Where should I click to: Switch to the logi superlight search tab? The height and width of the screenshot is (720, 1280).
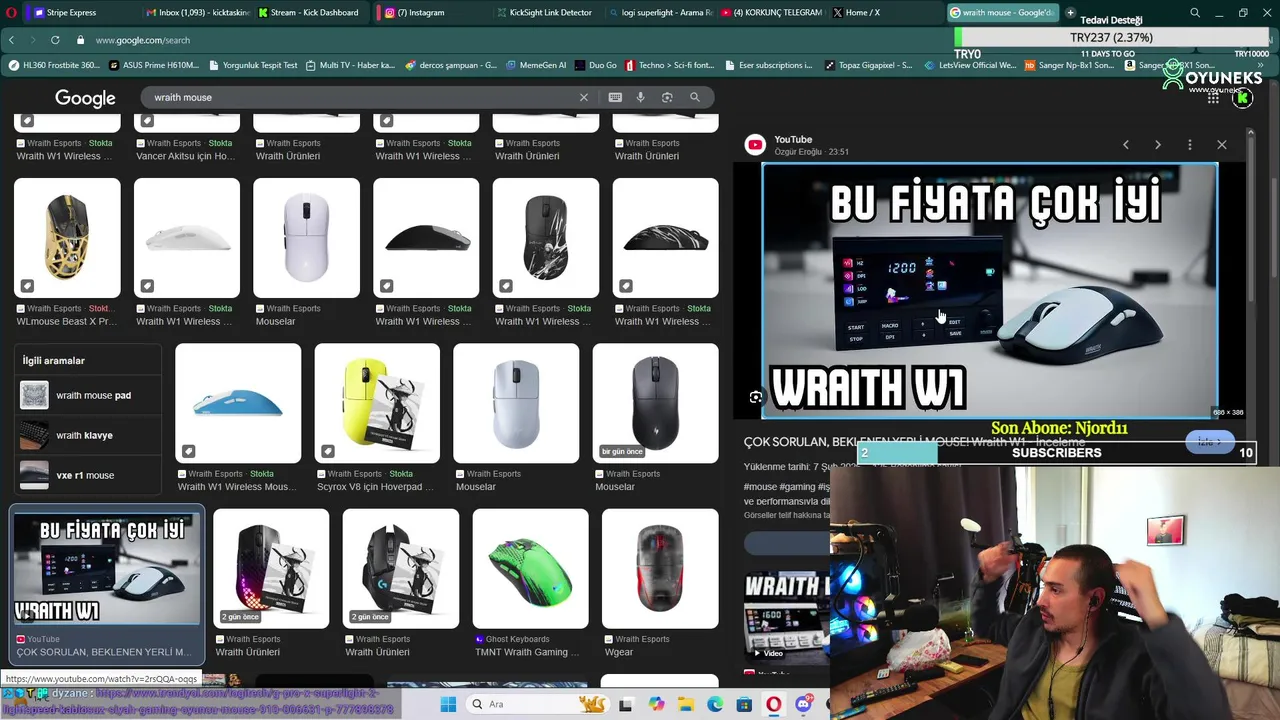point(660,12)
